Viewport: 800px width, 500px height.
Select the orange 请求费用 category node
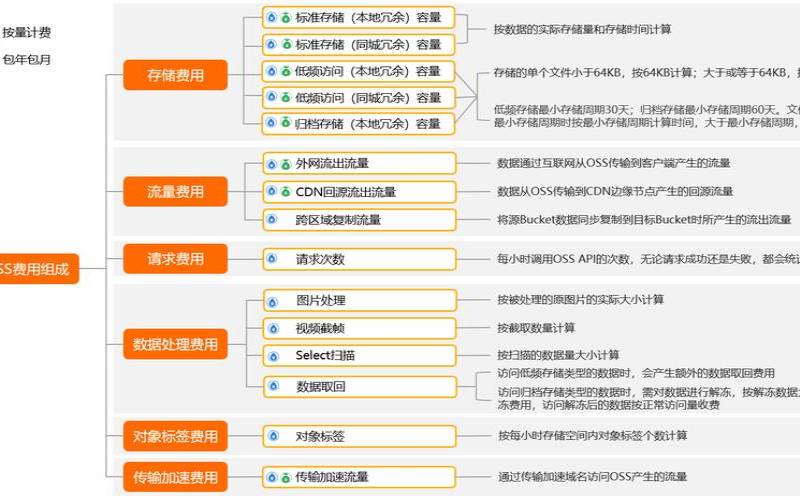(175, 259)
